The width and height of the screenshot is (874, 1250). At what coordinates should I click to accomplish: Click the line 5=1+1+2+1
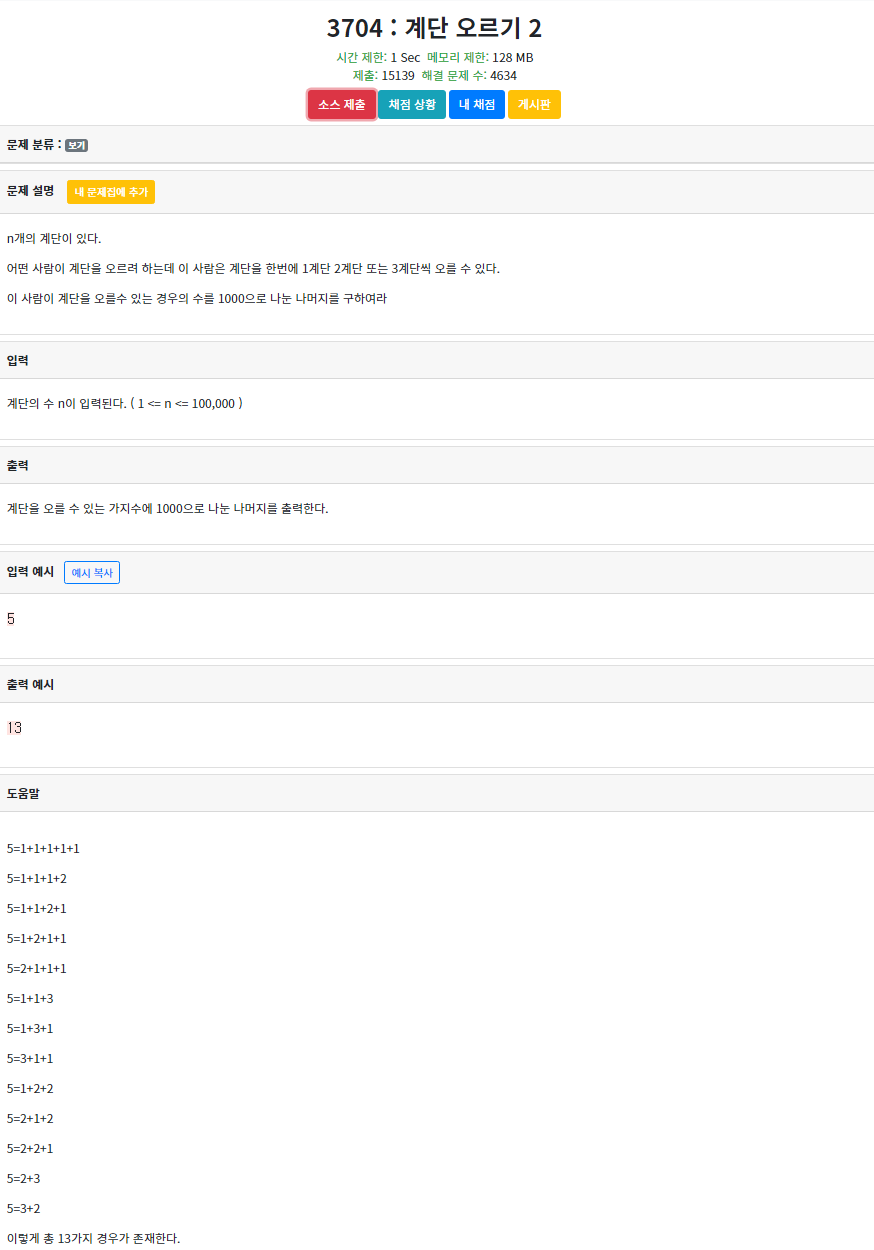[x=37, y=908]
